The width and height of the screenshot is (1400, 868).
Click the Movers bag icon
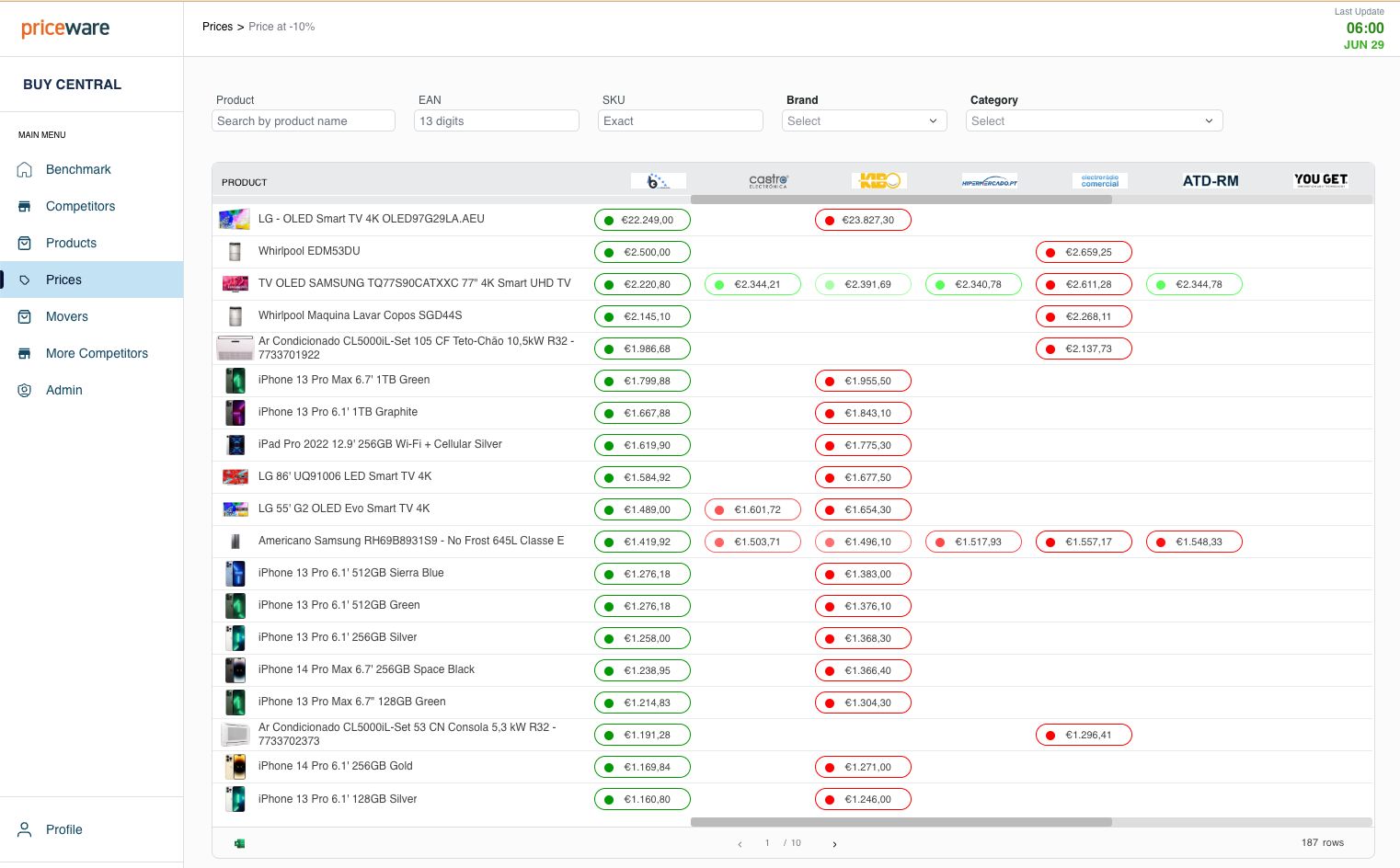pos(25,316)
